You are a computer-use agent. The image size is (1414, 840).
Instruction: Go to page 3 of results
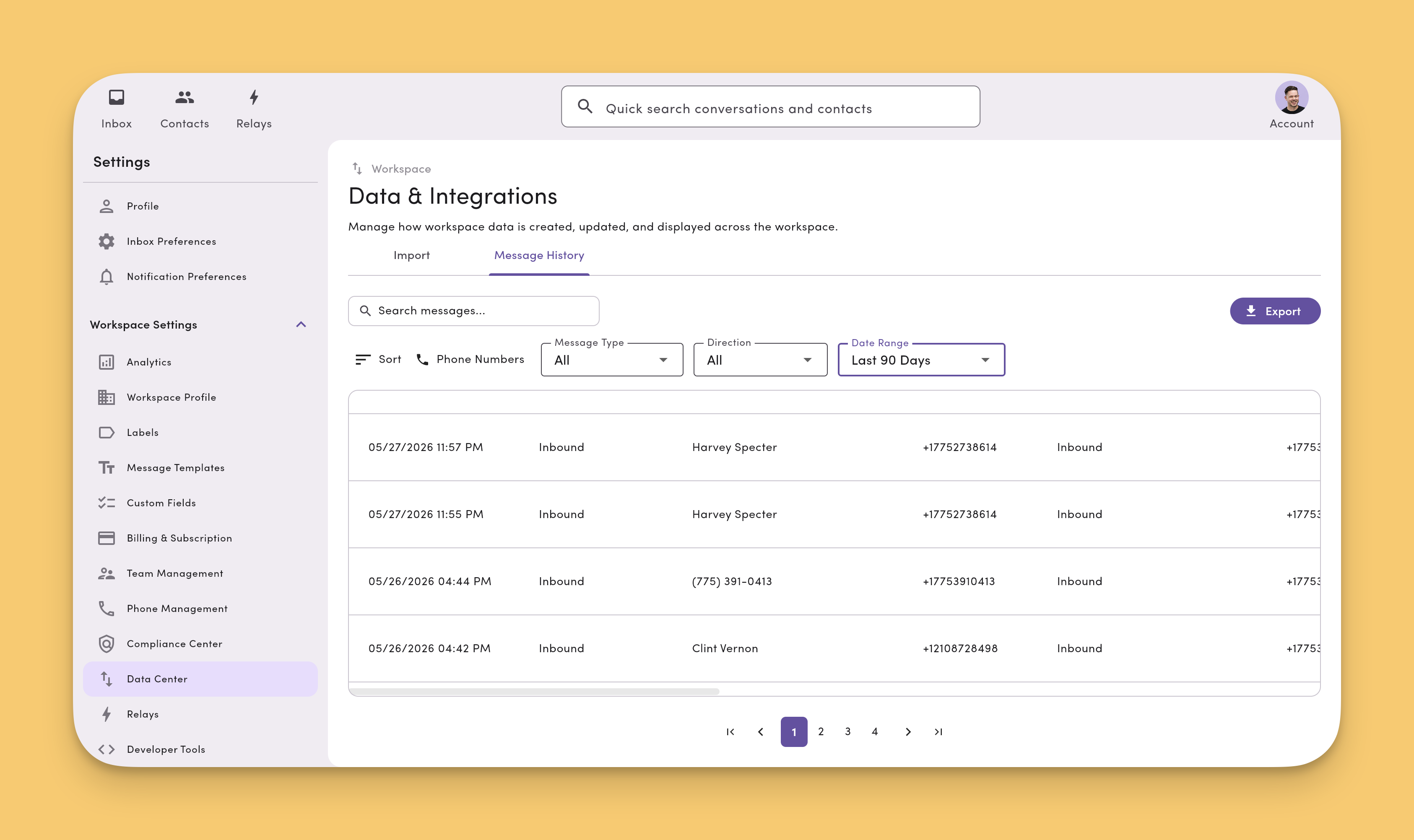click(848, 731)
